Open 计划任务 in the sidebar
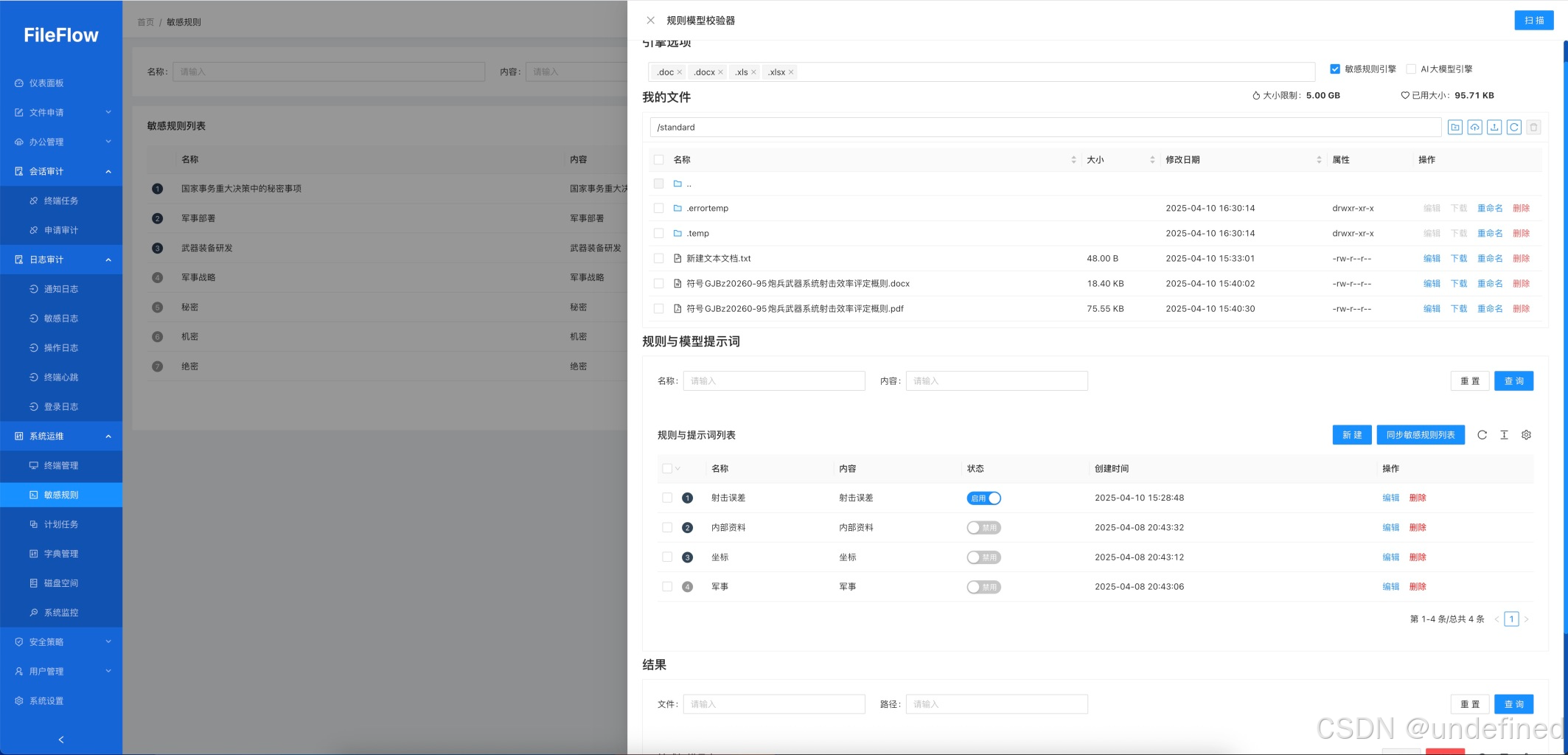Screen dimensions: 1568x755 click(x=61, y=525)
